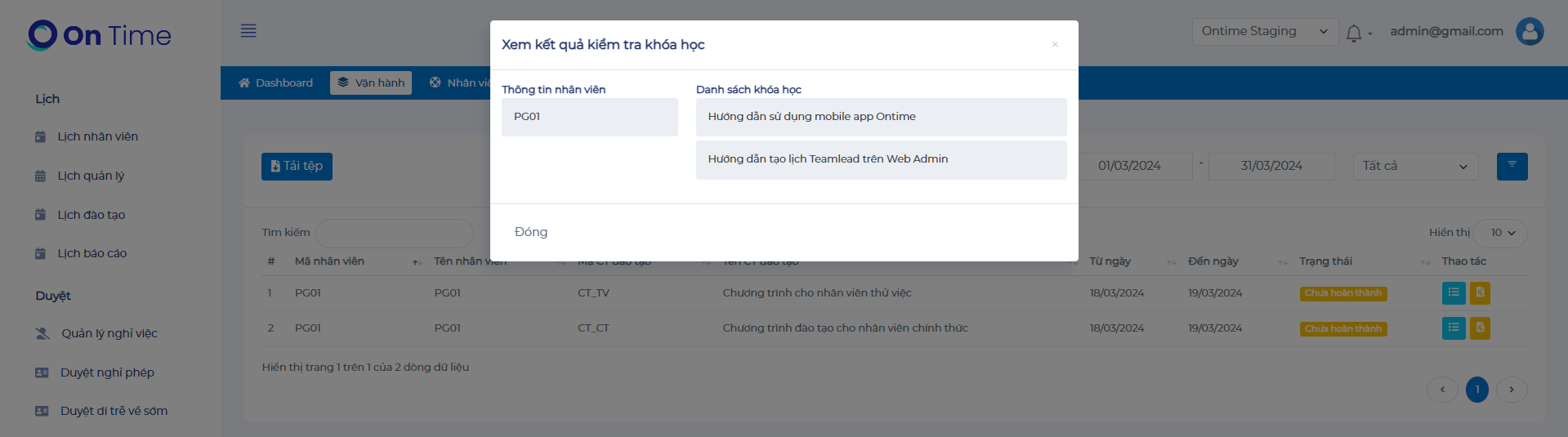Switch to the Dashboard tab

click(x=275, y=83)
